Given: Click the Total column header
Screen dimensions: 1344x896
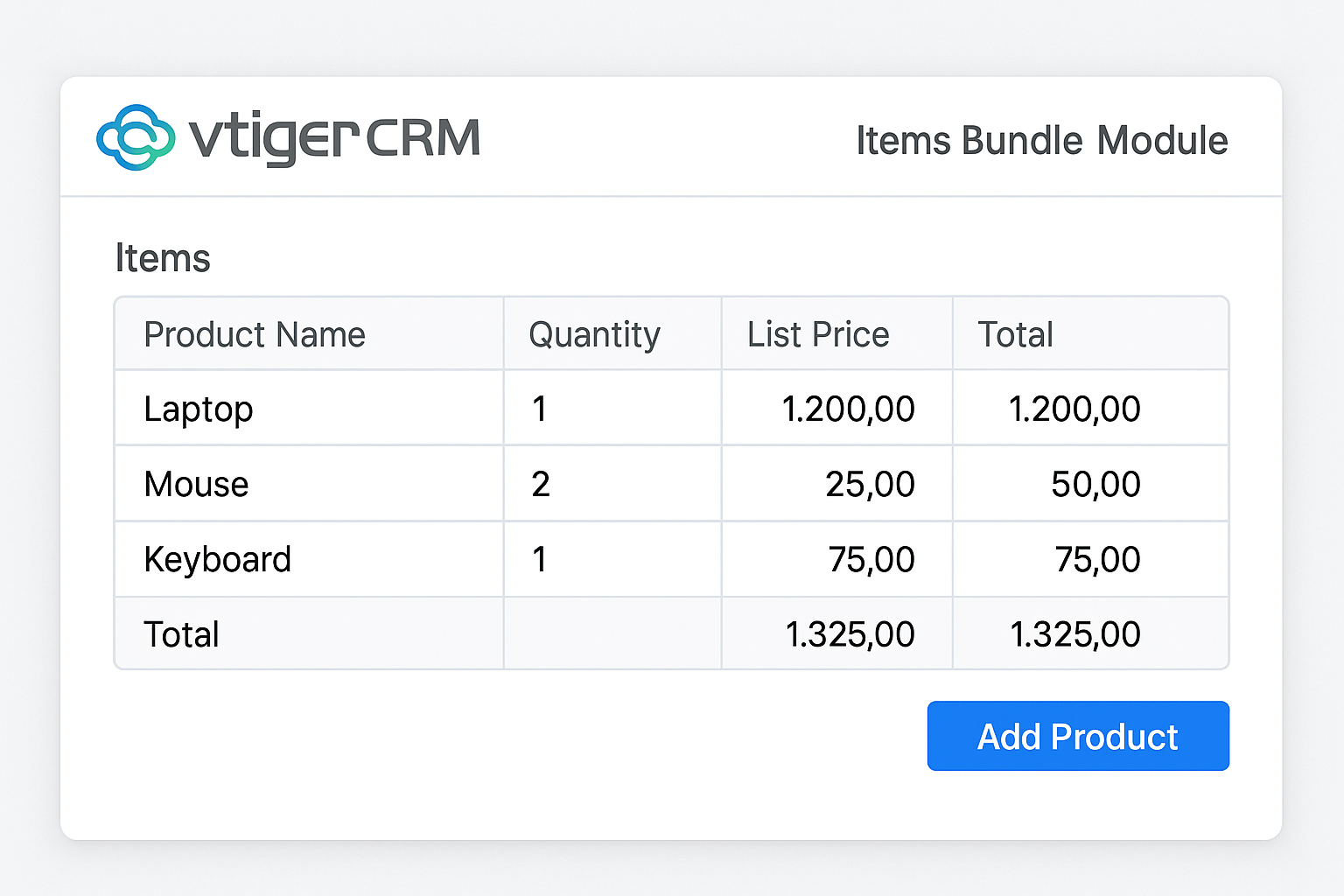Looking at the screenshot, I should pyautogui.click(x=1016, y=333).
